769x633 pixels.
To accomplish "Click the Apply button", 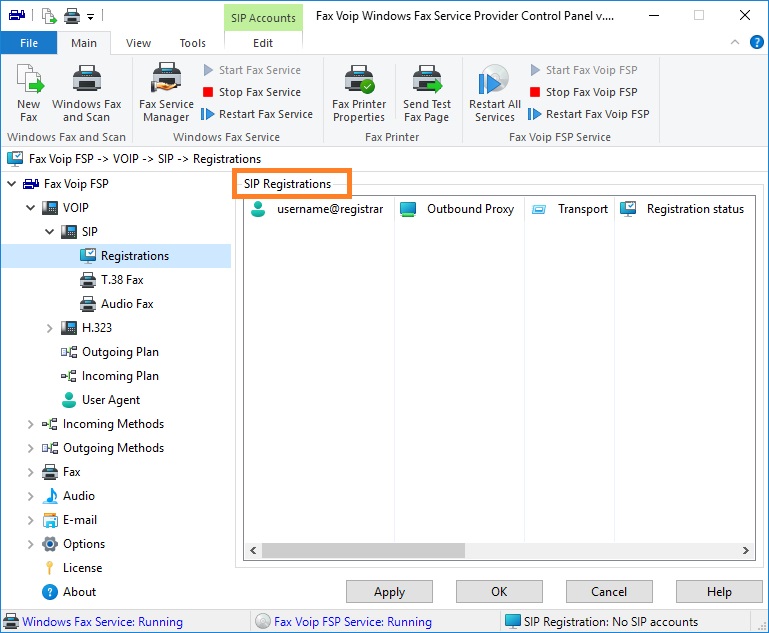I will point(389,592).
